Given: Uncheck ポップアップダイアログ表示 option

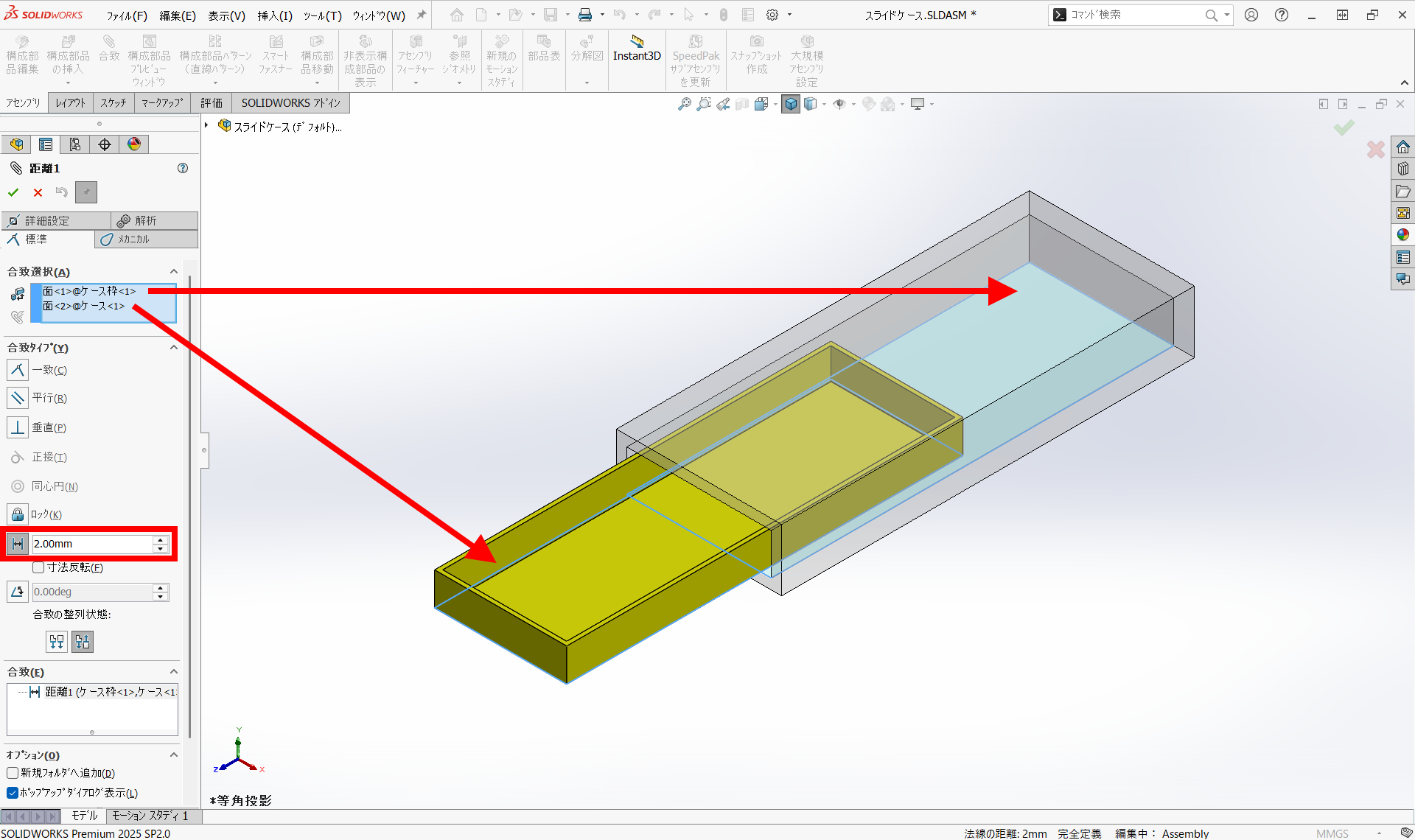Looking at the screenshot, I should pyautogui.click(x=13, y=793).
